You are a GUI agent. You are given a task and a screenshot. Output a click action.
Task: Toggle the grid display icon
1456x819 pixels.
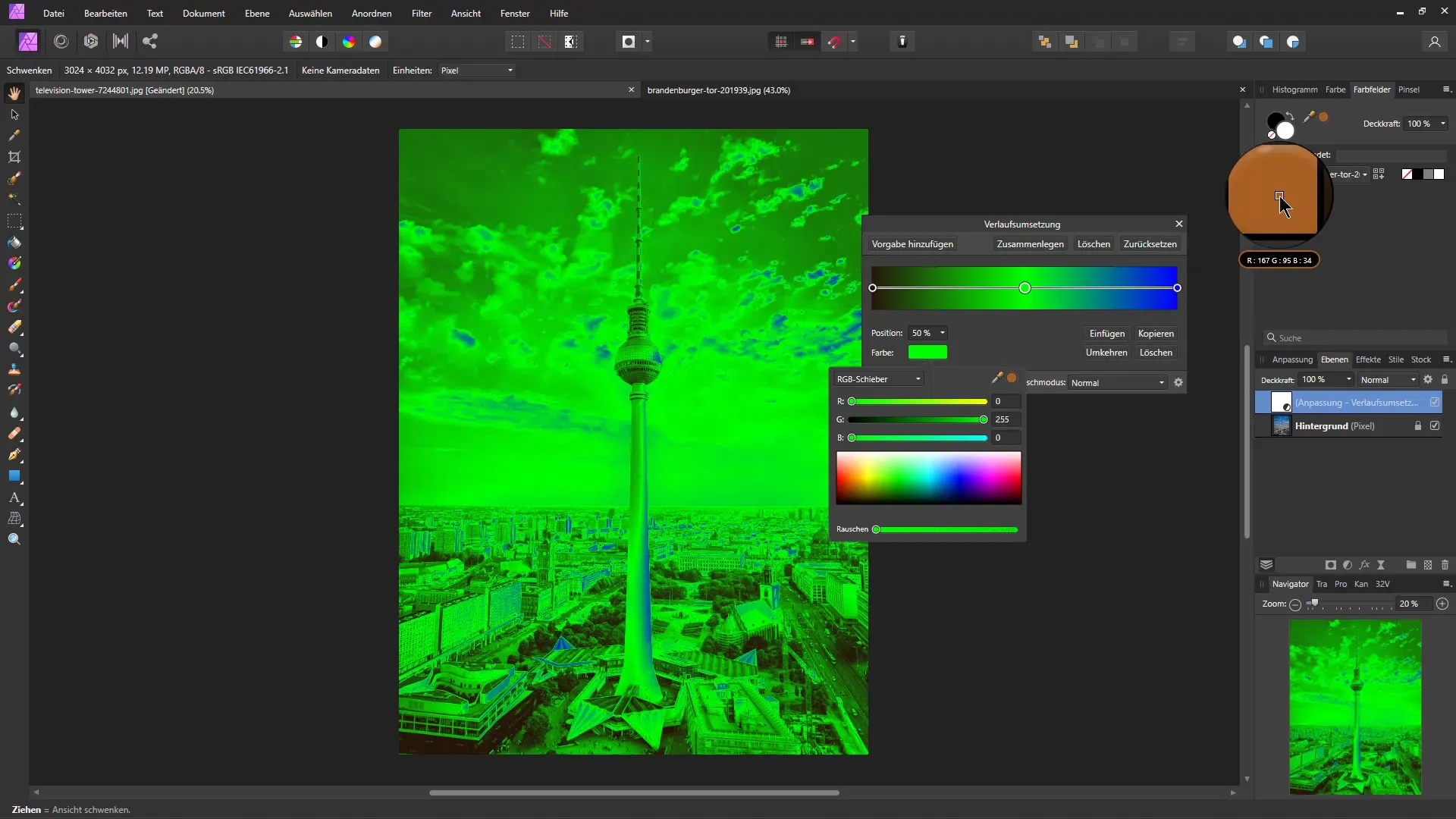(781, 42)
